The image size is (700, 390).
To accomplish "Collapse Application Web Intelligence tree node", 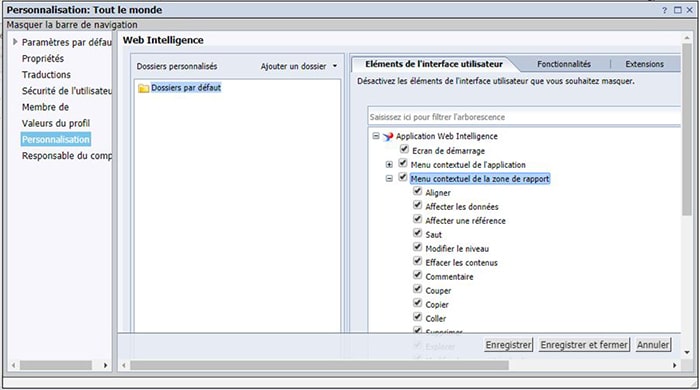I will (x=376, y=136).
